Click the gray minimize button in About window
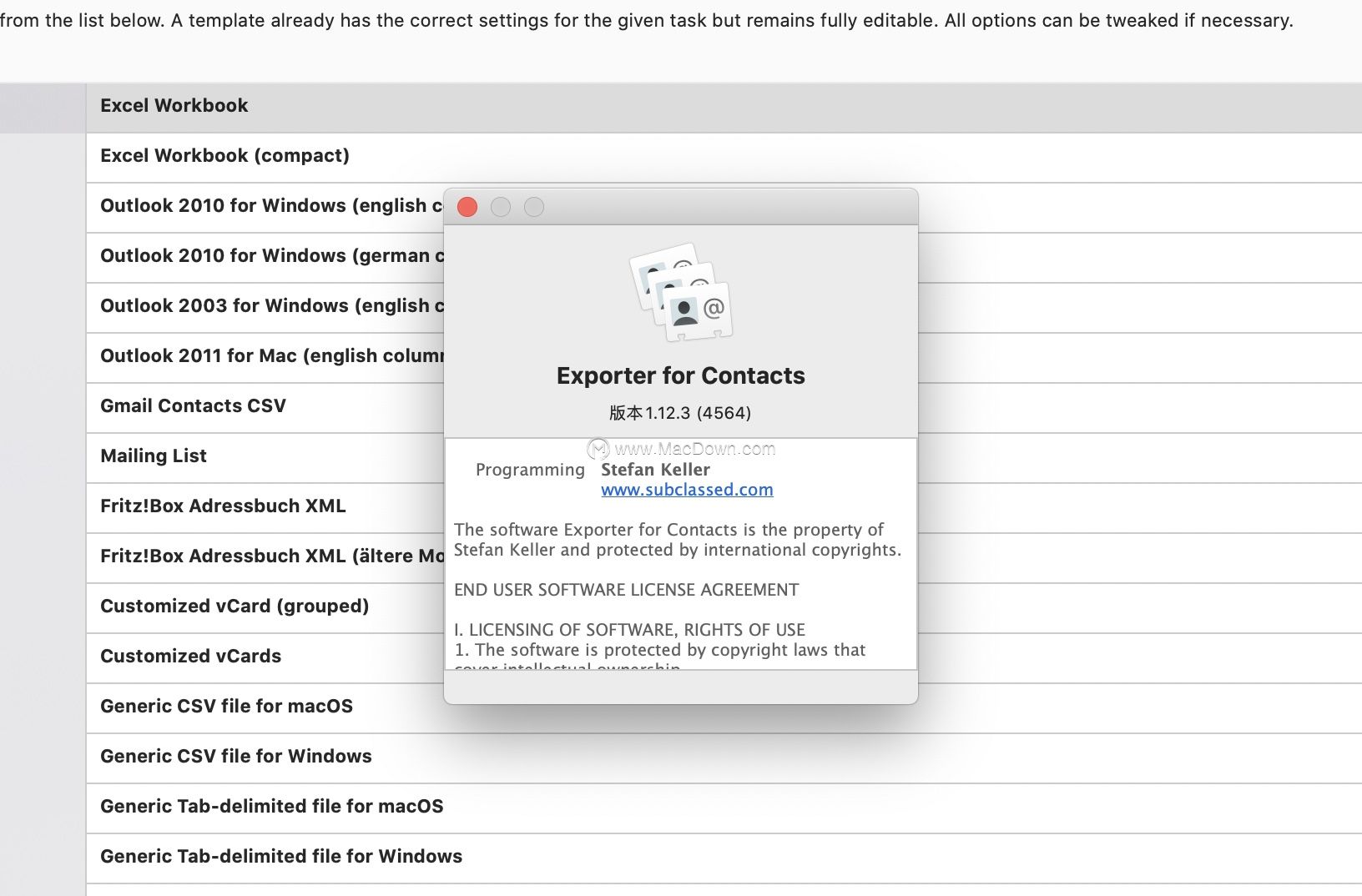Image resolution: width=1362 pixels, height=896 pixels. (x=501, y=207)
